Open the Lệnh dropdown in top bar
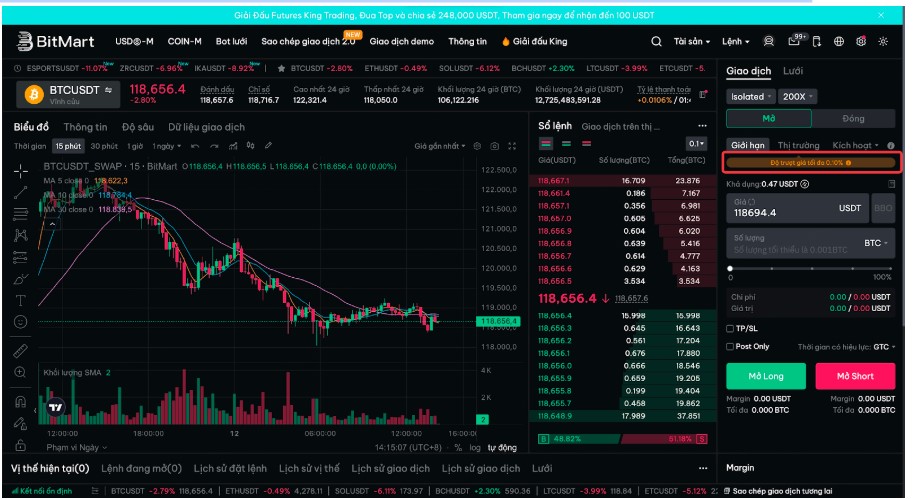Image resolution: width=921 pixels, height=499 pixels. point(735,41)
